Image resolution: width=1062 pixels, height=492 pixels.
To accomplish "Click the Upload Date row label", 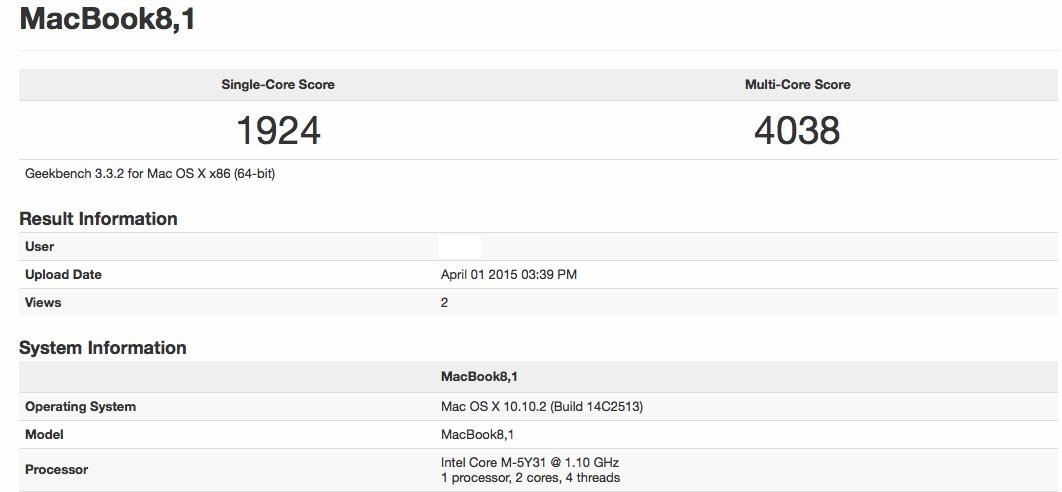I will click(63, 275).
